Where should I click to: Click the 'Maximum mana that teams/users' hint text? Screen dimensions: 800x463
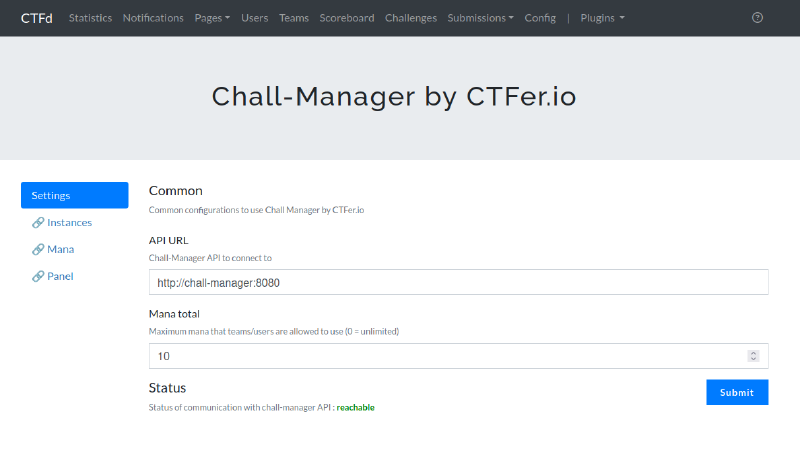click(x=274, y=331)
